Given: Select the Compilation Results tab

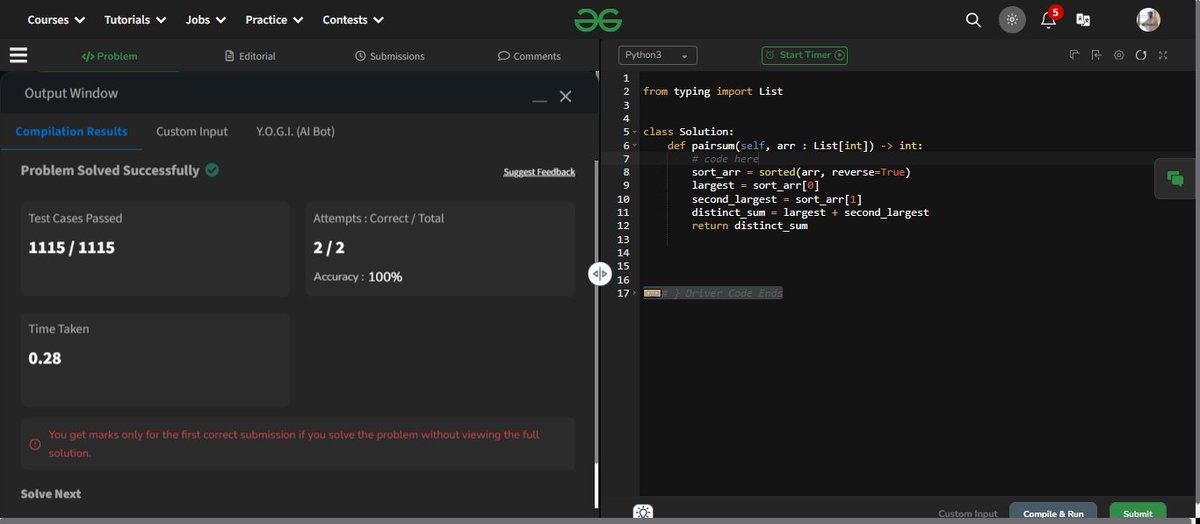Looking at the screenshot, I should click(x=71, y=131).
